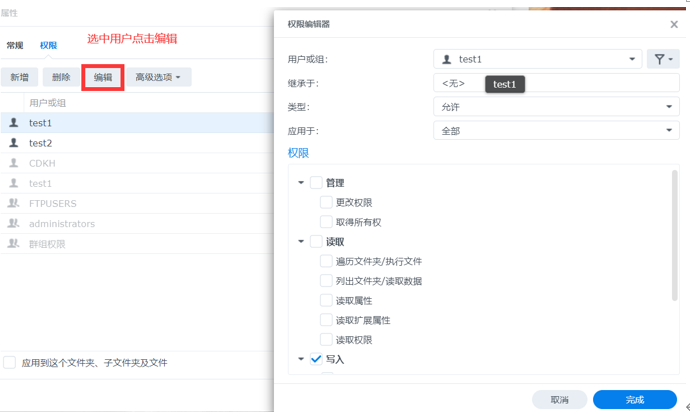
Task: Enable the 管理 permission checkbox
Action: click(316, 183)
